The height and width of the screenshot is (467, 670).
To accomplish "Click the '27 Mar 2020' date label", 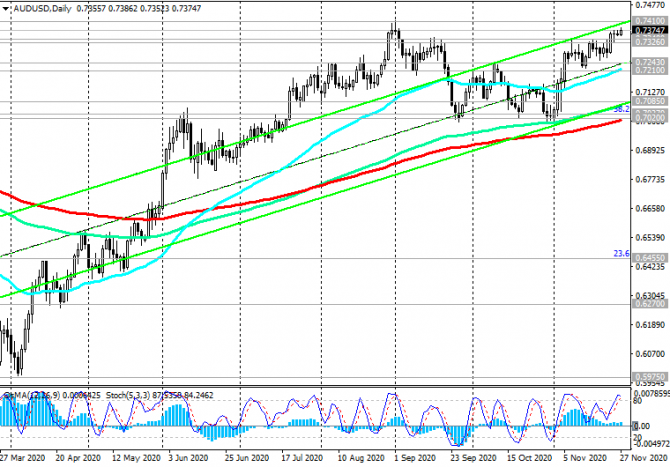I will [x=22, y=458].
